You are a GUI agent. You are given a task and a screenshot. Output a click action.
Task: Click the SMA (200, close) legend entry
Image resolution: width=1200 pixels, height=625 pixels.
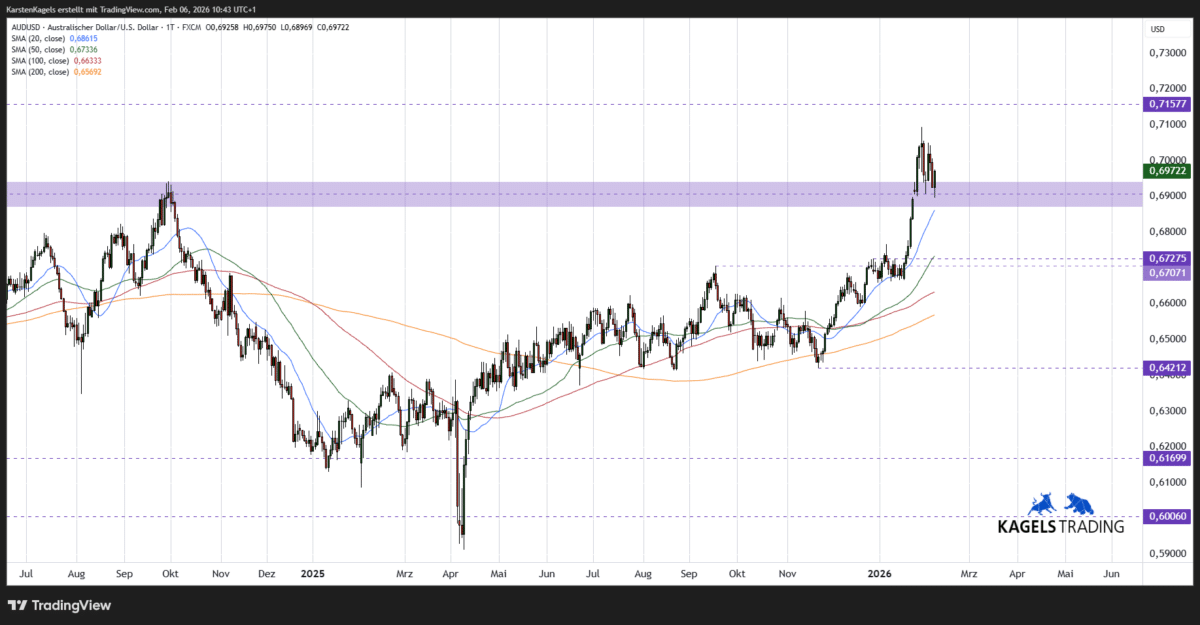point(50,70)
